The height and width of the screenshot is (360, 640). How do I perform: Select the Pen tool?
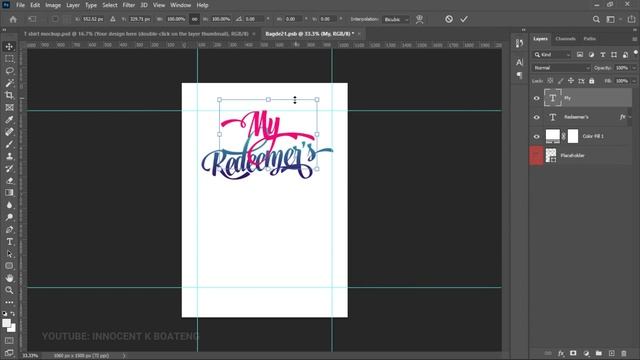point(9,229)
